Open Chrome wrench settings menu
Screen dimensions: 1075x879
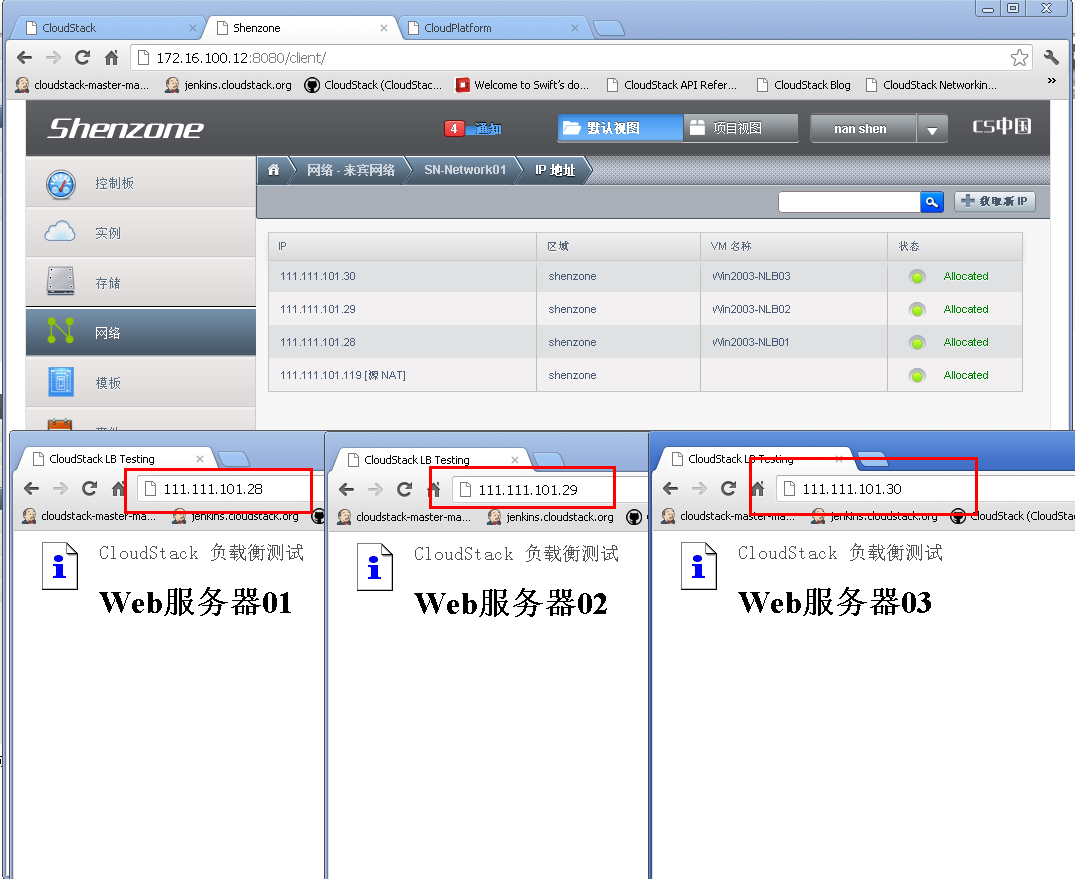tap(1051, 58)
